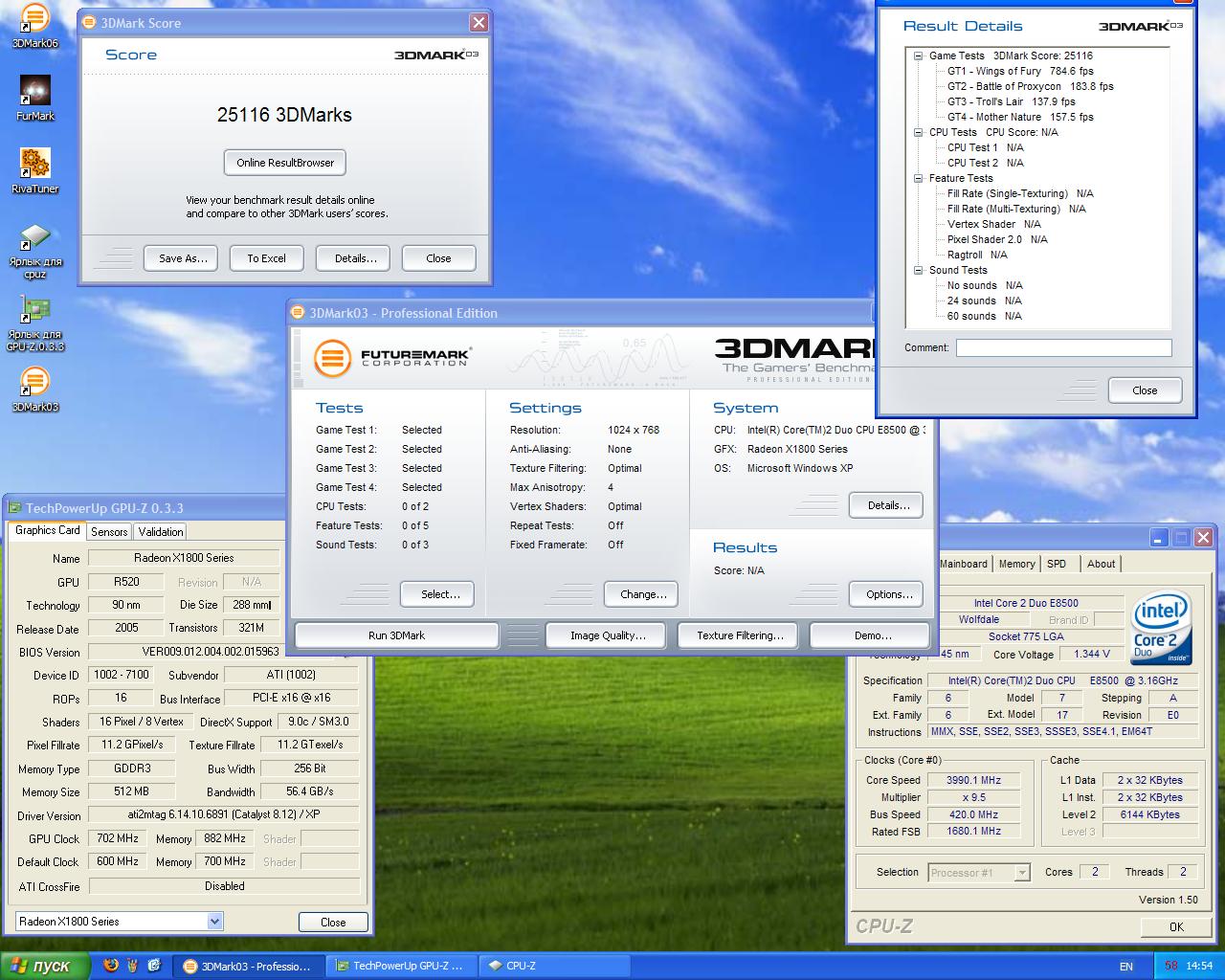Select GT4 - Mother Nature result row
The image size is (1225, 980).
click(1020, 117)
